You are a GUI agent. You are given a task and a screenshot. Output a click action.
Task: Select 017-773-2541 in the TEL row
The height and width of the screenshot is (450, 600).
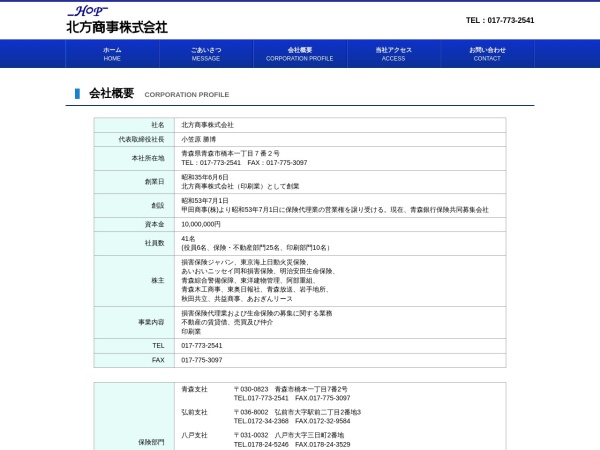[x=202, y=346]
